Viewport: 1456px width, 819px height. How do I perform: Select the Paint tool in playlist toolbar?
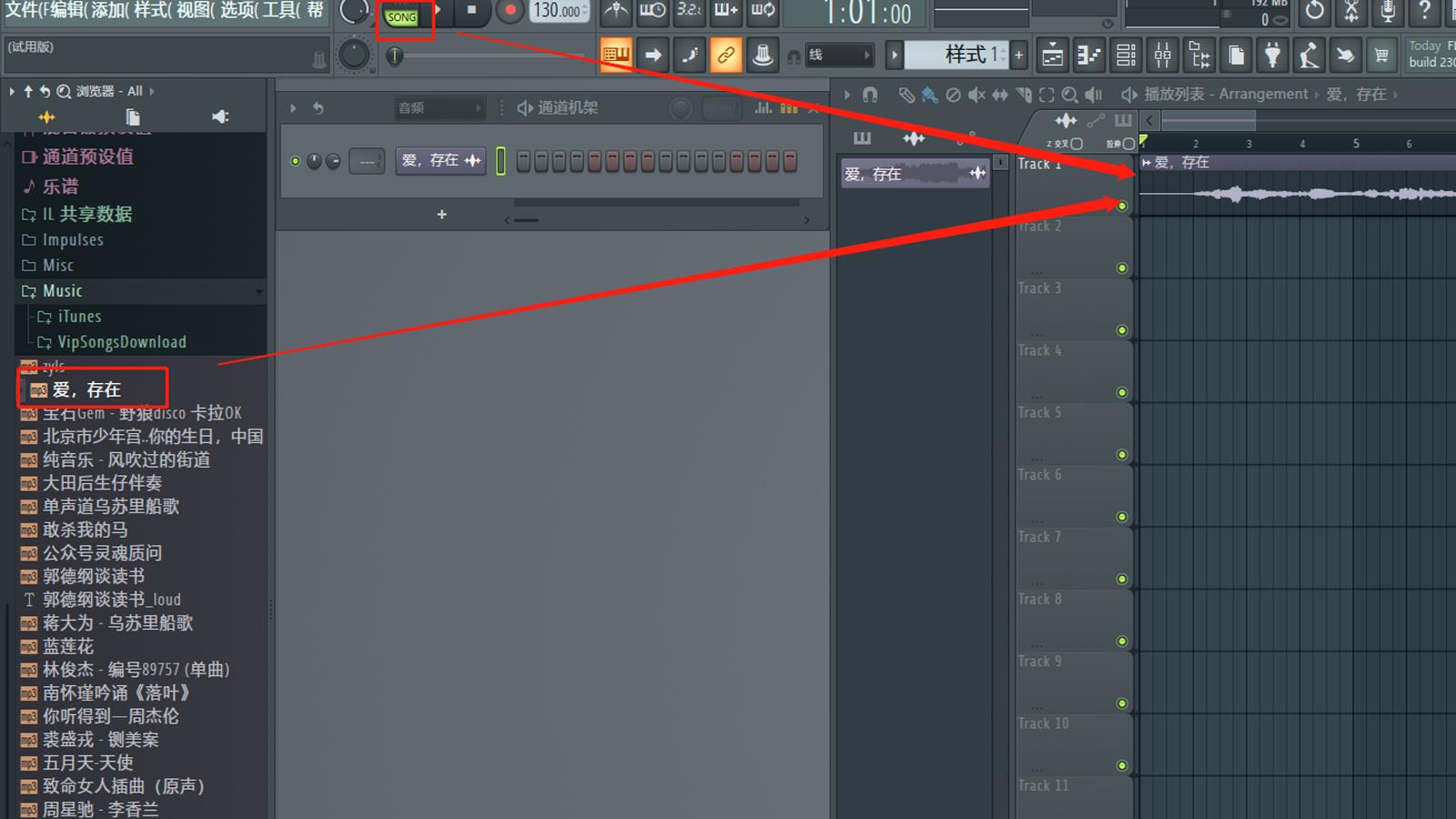coord(930,94)
